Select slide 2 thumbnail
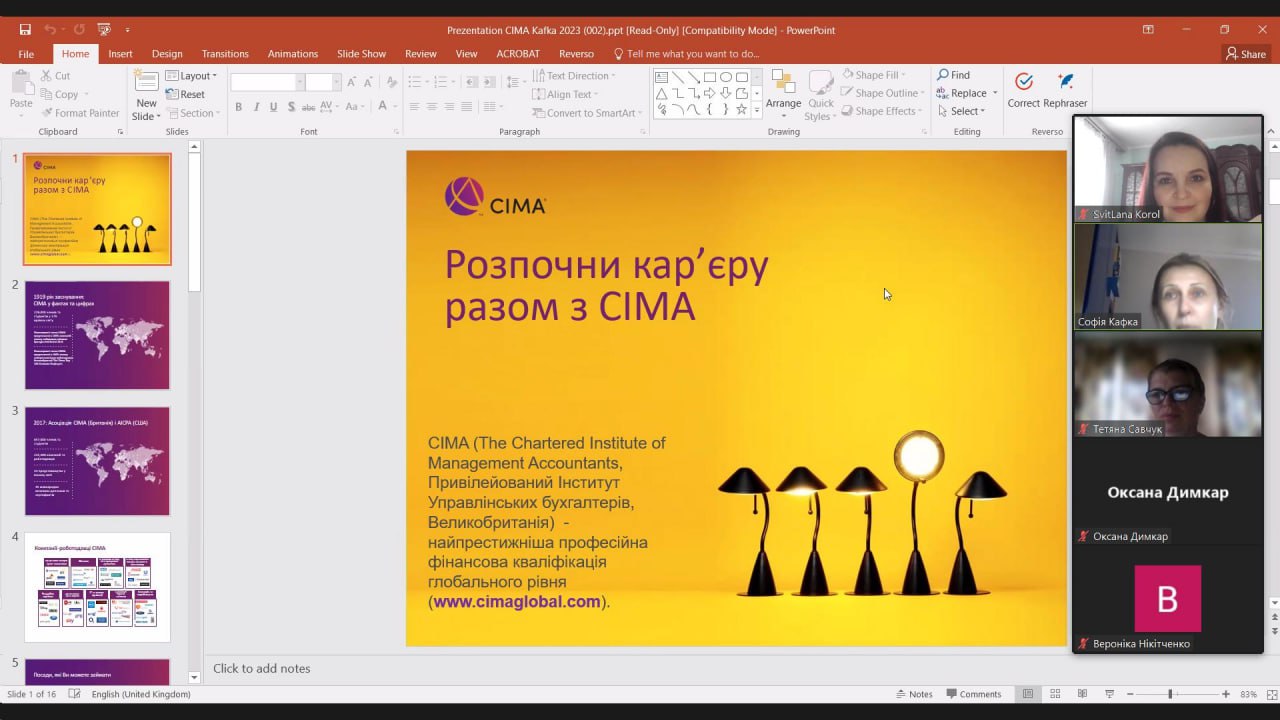Image resolution: width=1280 pixels, height=720 pixels. click(x=97, y=335)
